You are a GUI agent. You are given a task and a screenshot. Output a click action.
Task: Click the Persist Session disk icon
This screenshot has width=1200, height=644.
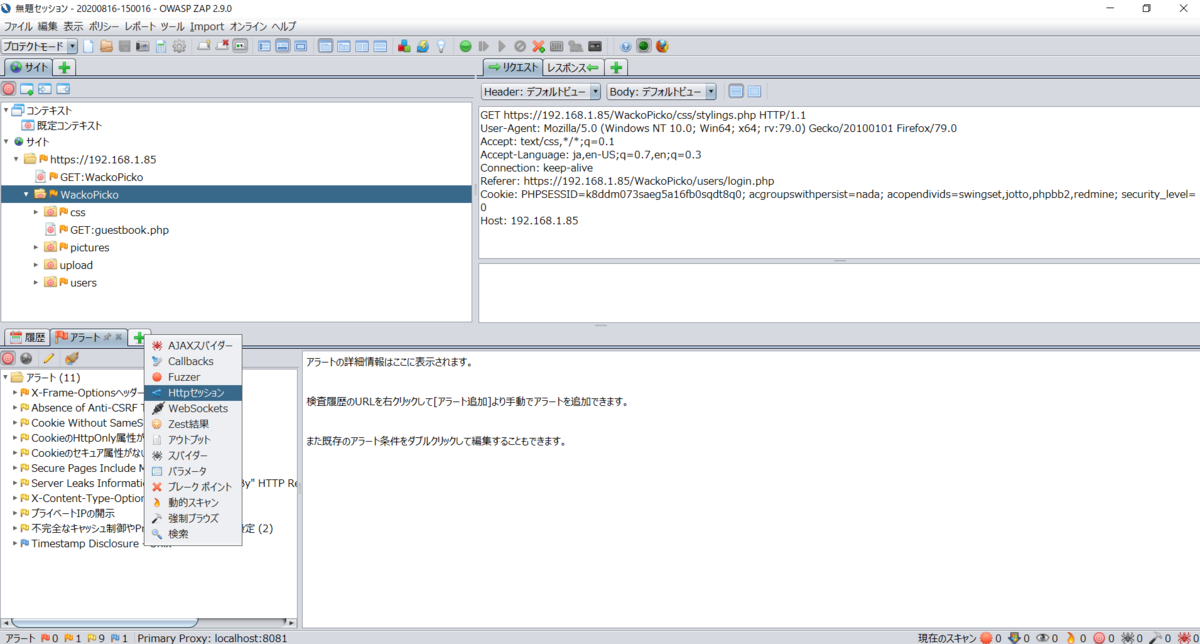(124, 46)
